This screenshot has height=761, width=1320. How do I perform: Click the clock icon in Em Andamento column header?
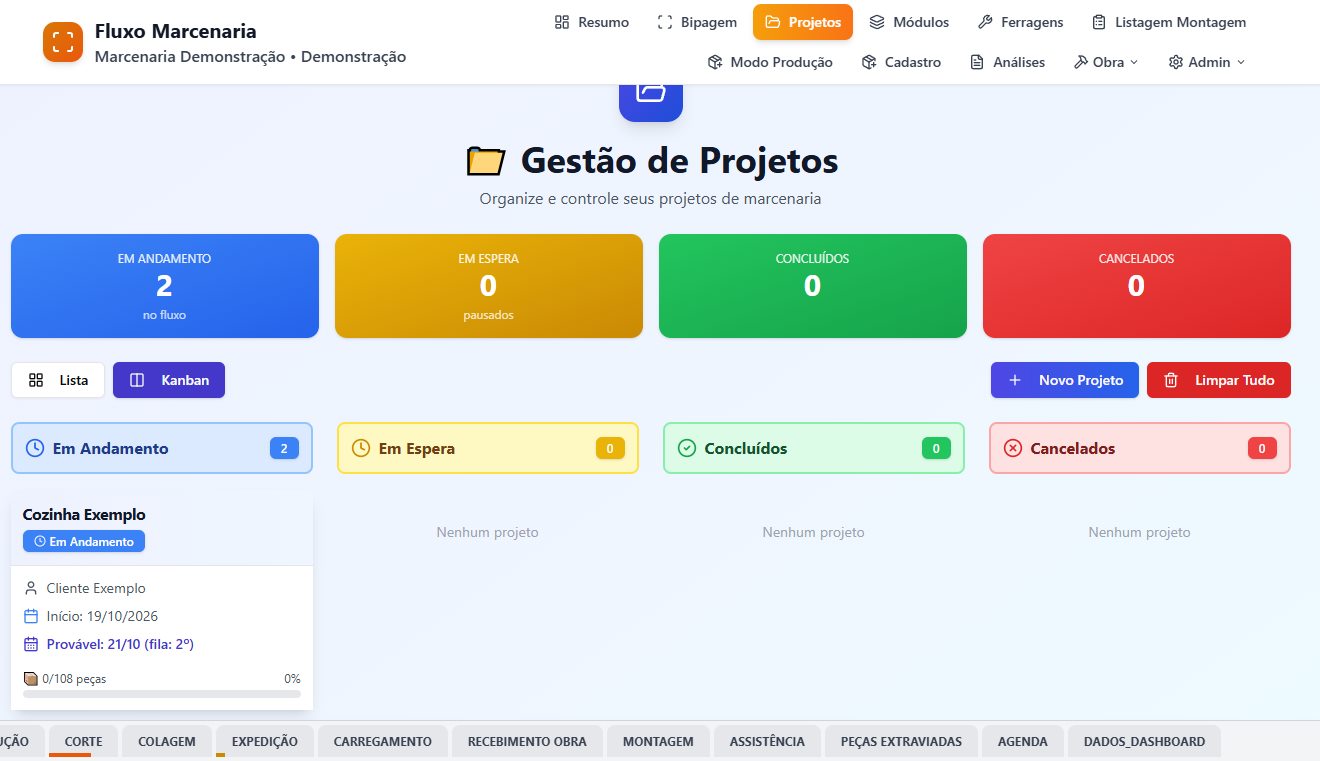[34, 448]
